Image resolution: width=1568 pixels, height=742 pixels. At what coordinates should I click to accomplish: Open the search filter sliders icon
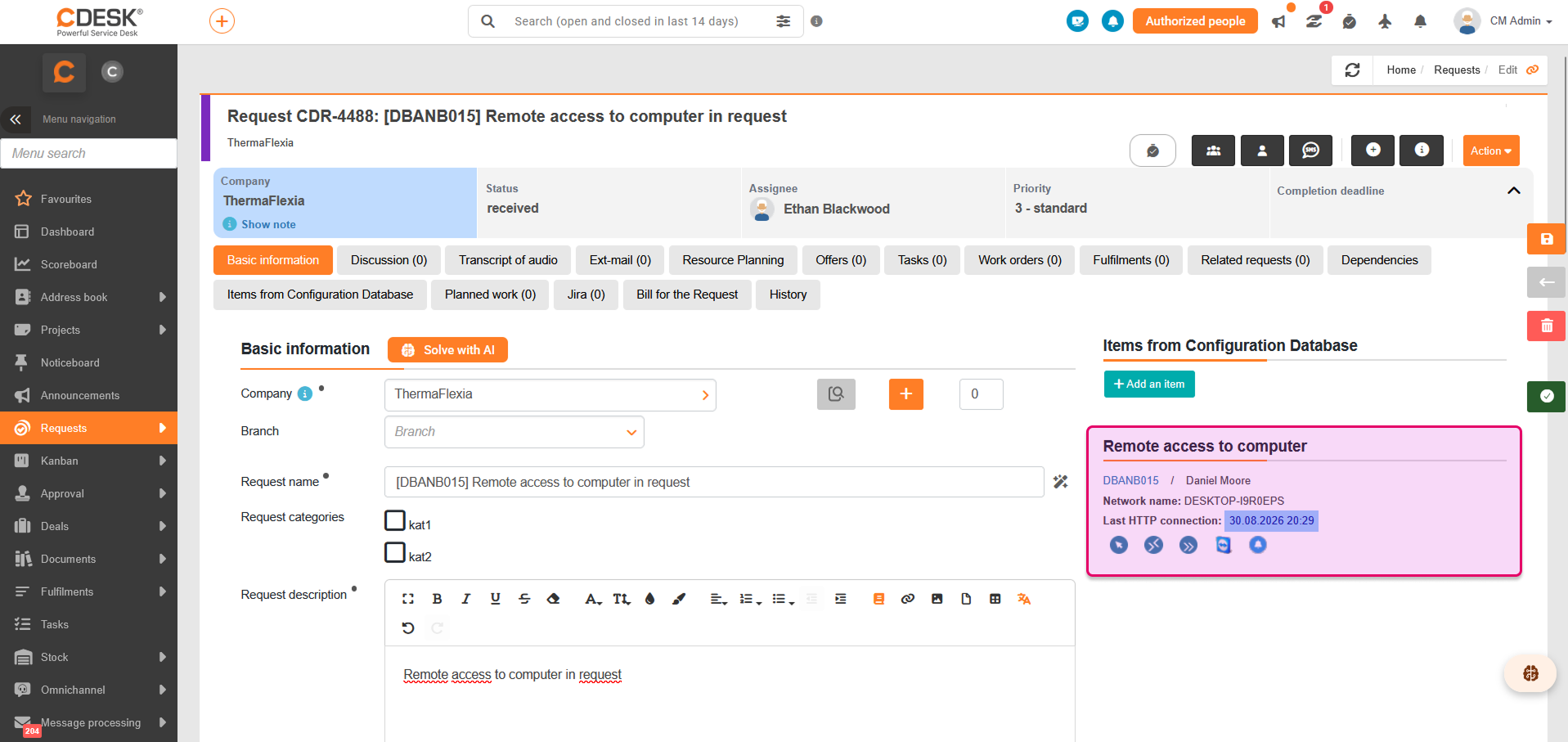[783, 21]
